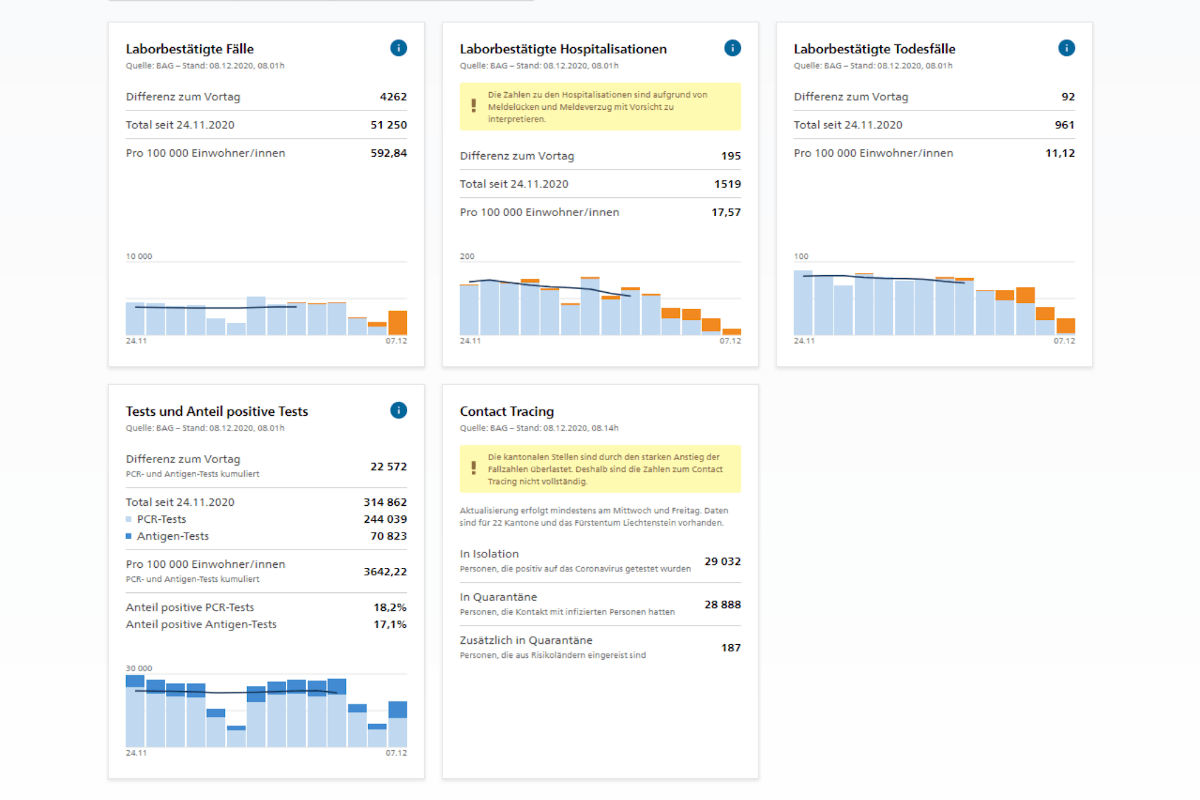The height and width of the screenshot is (800, 1200).
Task: Click 07.12 date label in Todesfälle chart
Action: [1064, 341]
